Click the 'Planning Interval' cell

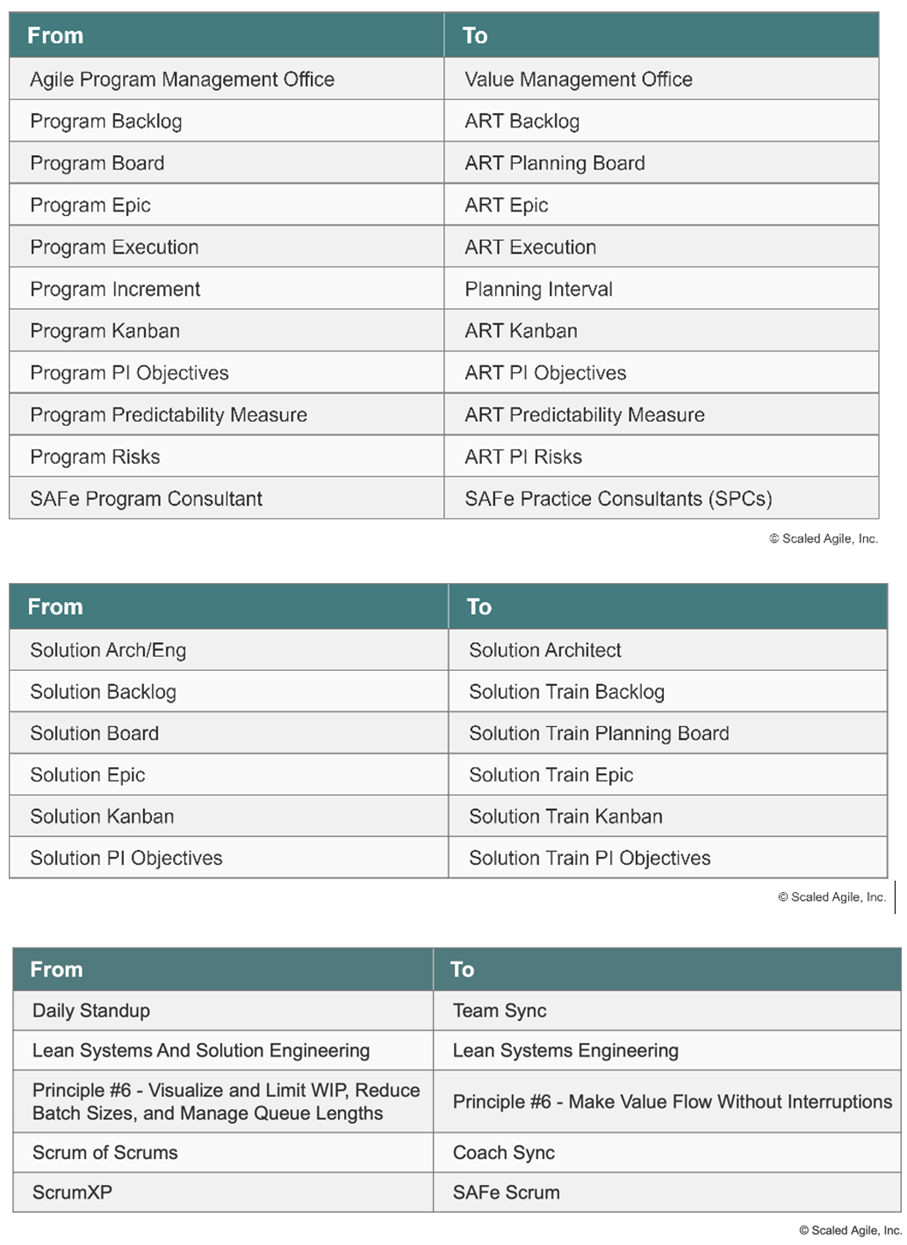tap(661, 289)
